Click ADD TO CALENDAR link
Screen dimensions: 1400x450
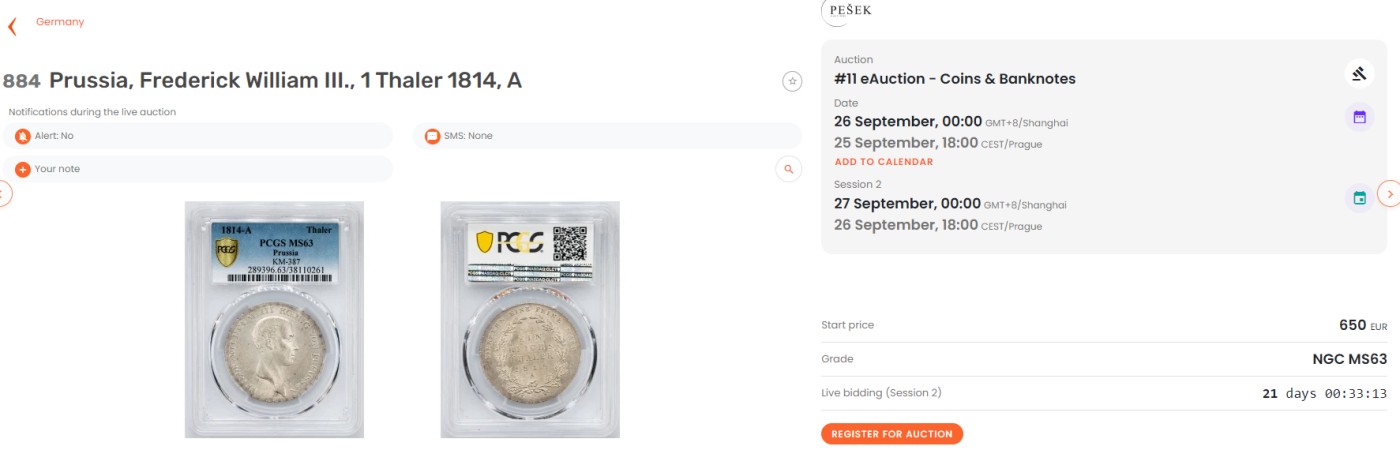tap(883, 162)
